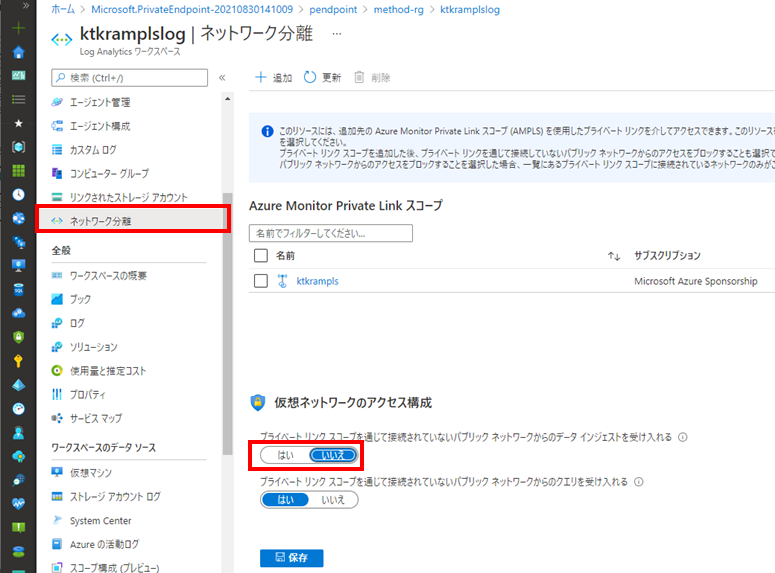The image size is (775, 573).
Task: Open Virtual machines monitor icon in rail
Action: click(18, 265)
